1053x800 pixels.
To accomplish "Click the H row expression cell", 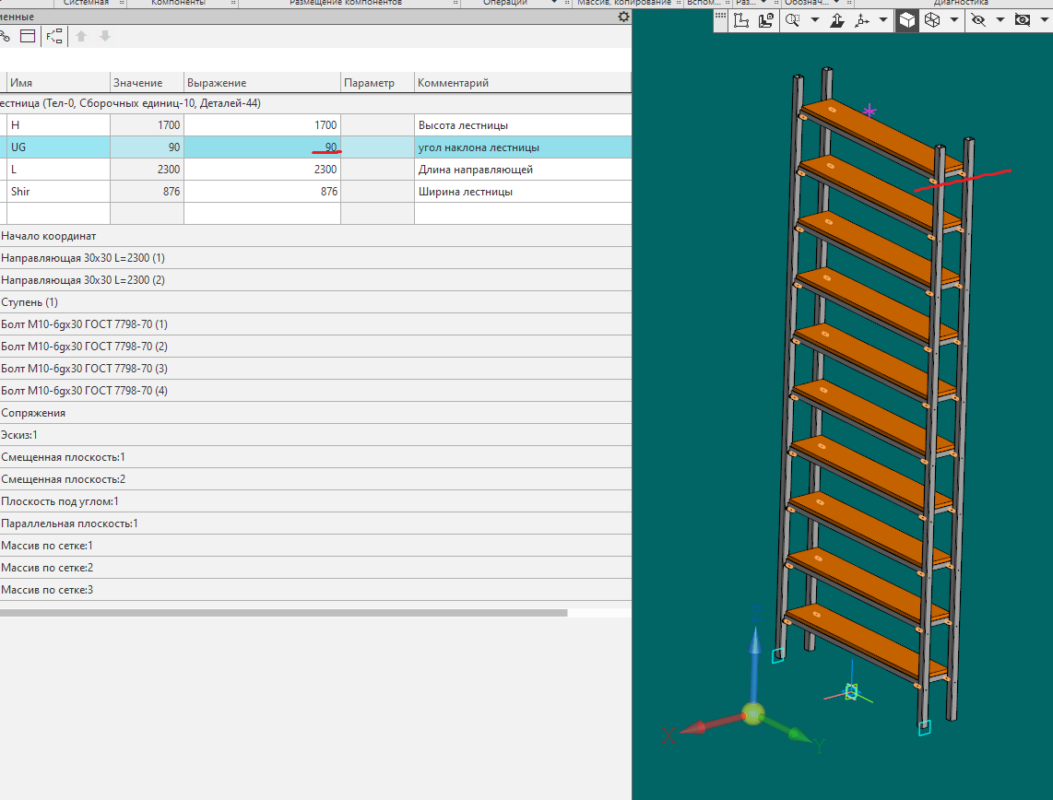I will pos(263,125).
